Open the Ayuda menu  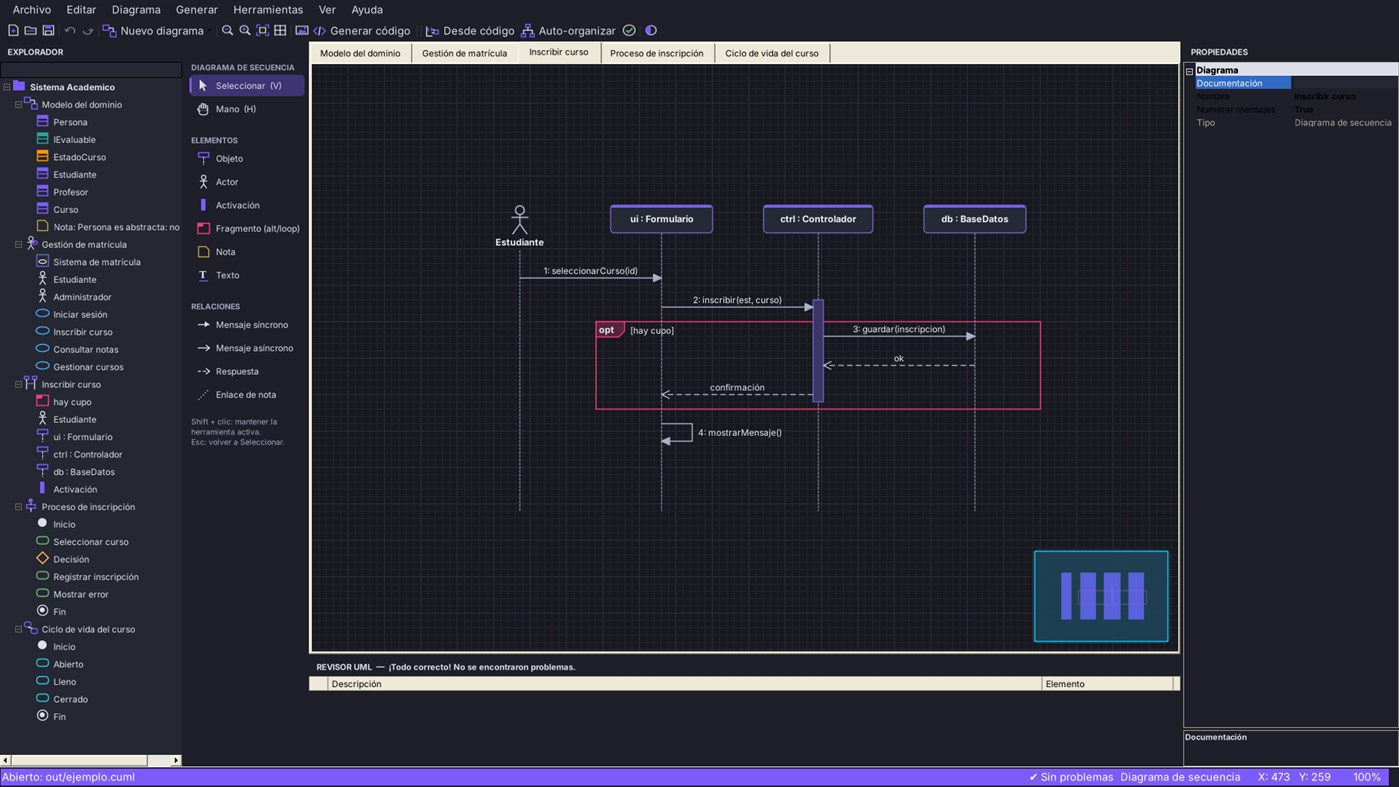(367, 10)
